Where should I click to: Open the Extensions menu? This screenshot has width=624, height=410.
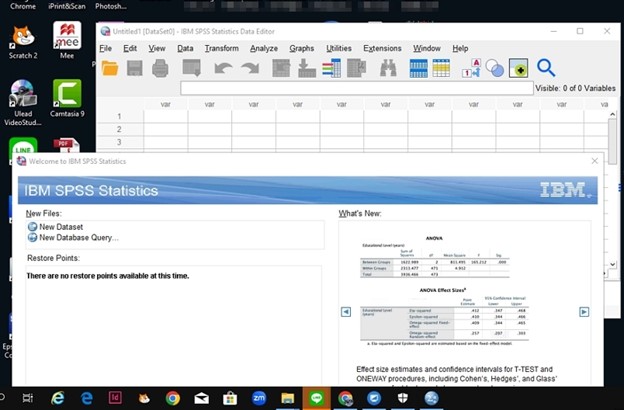point(382,49)
